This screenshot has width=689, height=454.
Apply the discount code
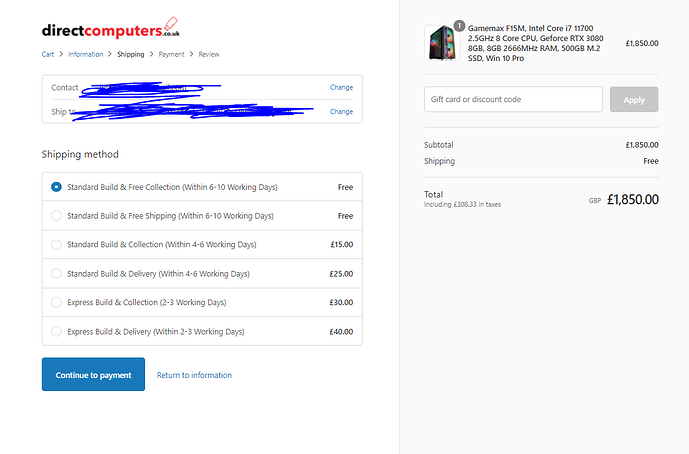pyautogui.click(x=634, y=99)
